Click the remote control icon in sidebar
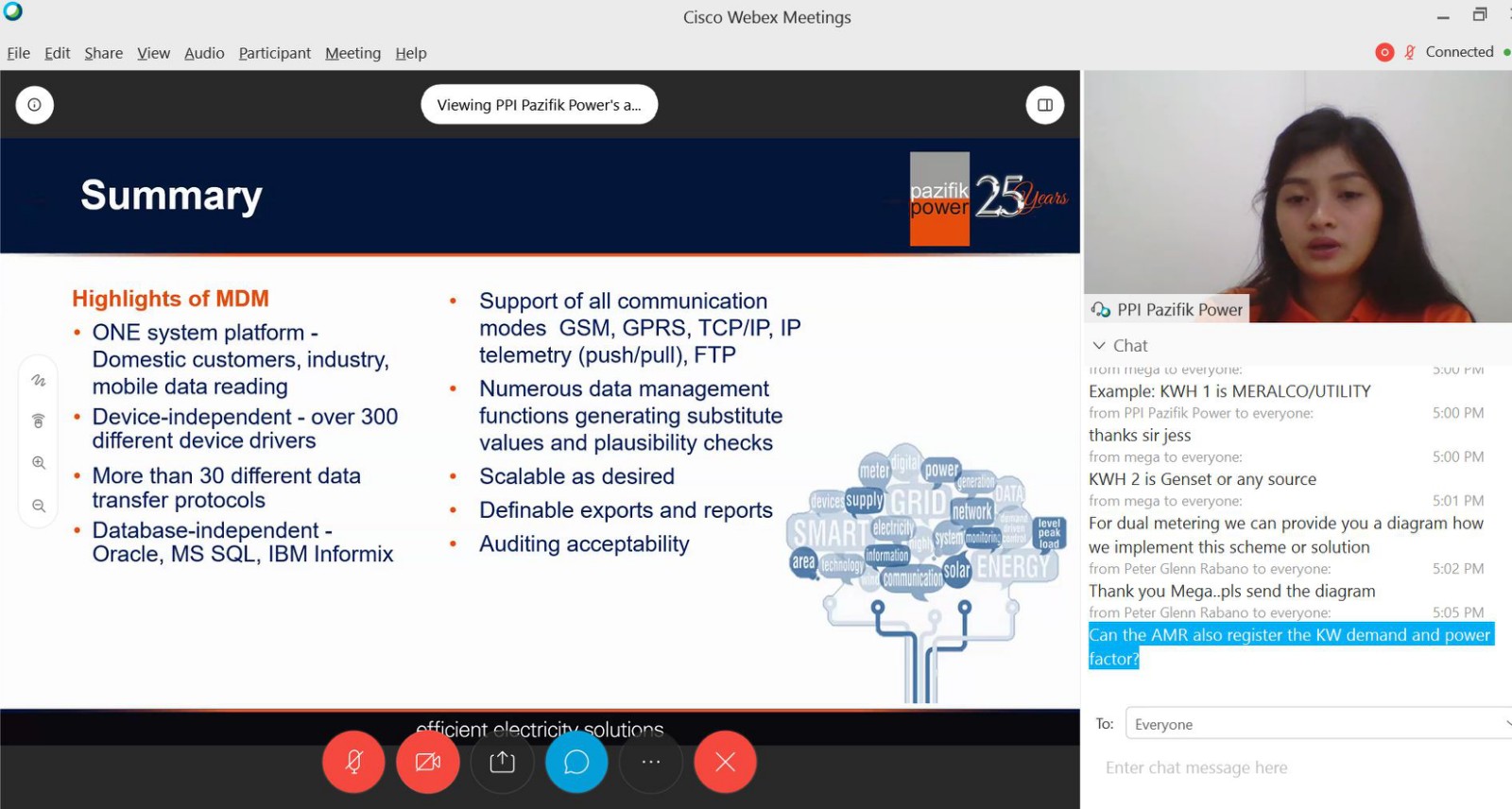 click(x=39, y=422)
